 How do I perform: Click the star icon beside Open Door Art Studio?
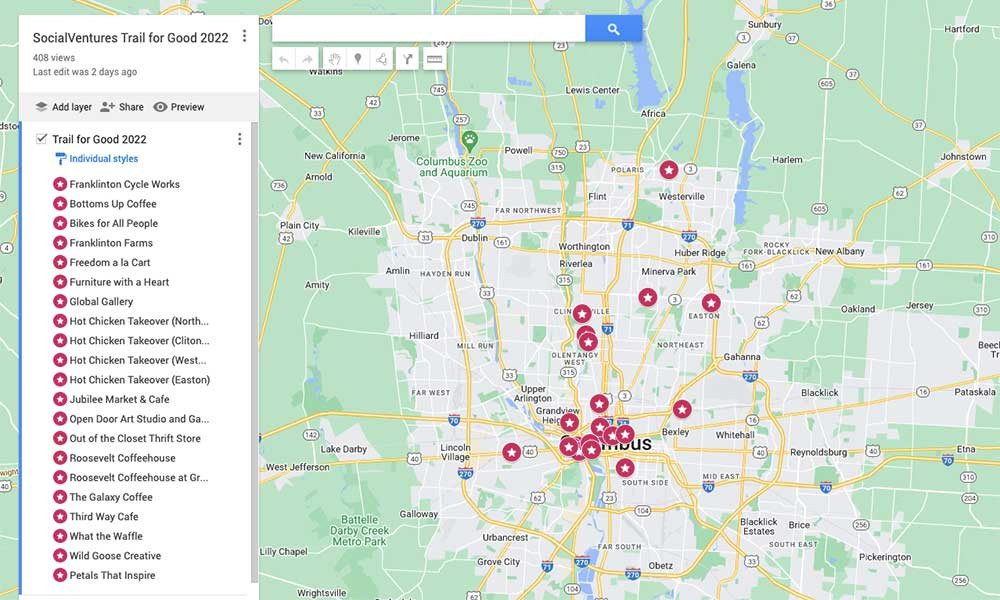[60, 419]
